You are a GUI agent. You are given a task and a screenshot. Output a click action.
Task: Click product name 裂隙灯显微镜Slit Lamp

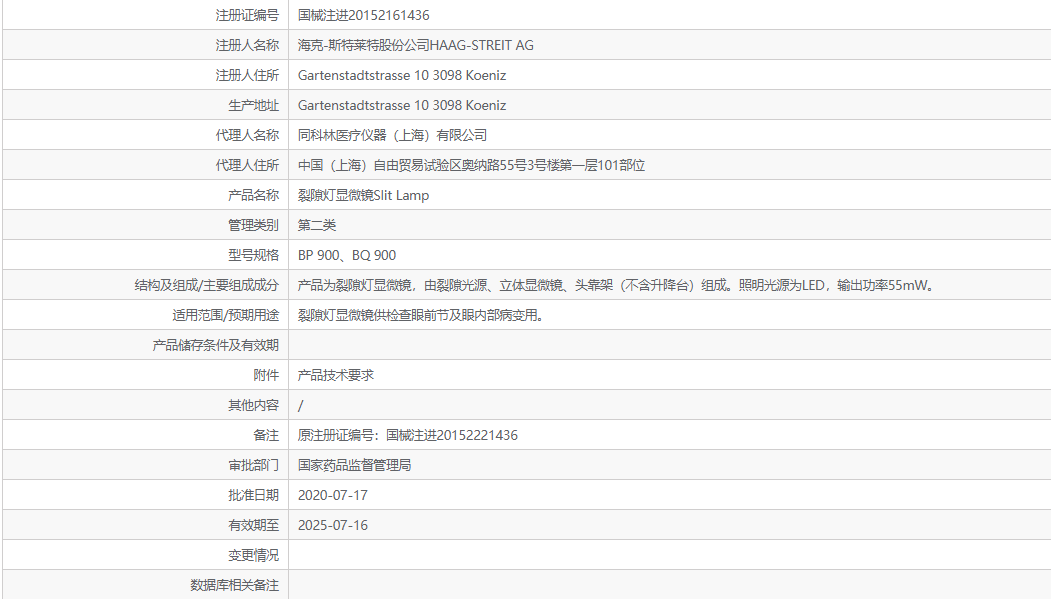pyautogui.click(x=363, y=195)
